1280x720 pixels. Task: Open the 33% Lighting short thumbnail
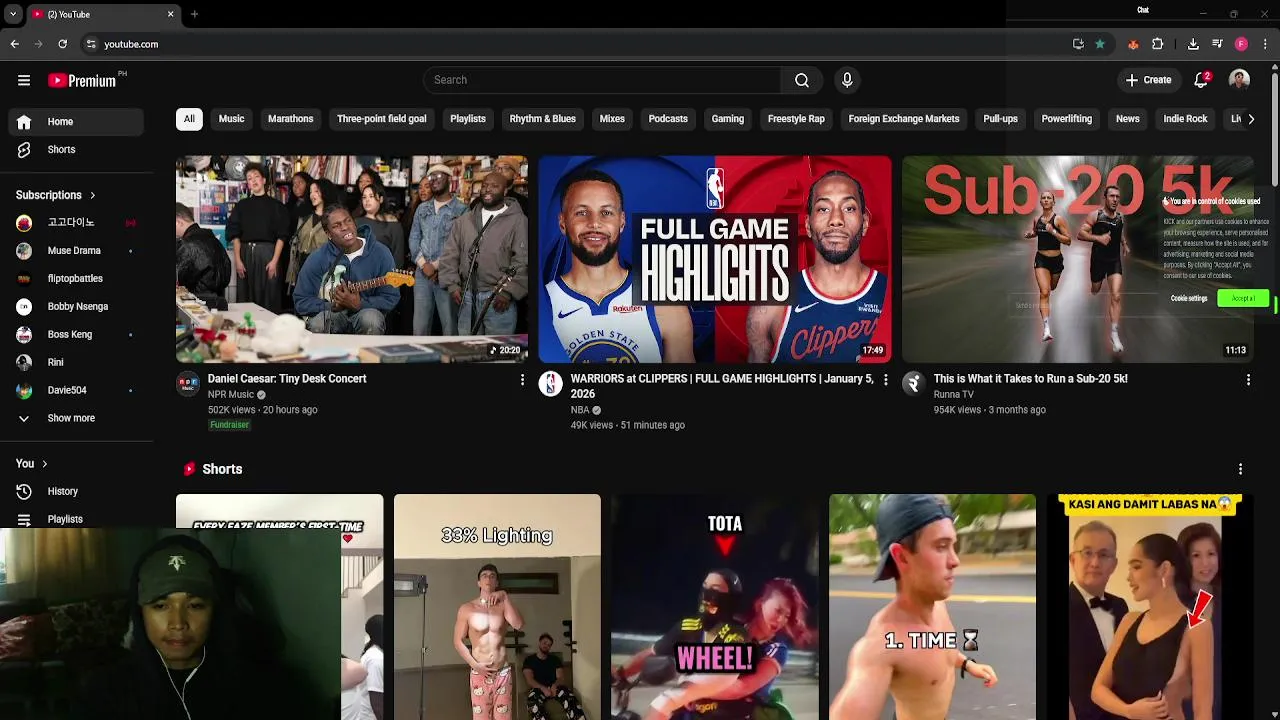497,607
